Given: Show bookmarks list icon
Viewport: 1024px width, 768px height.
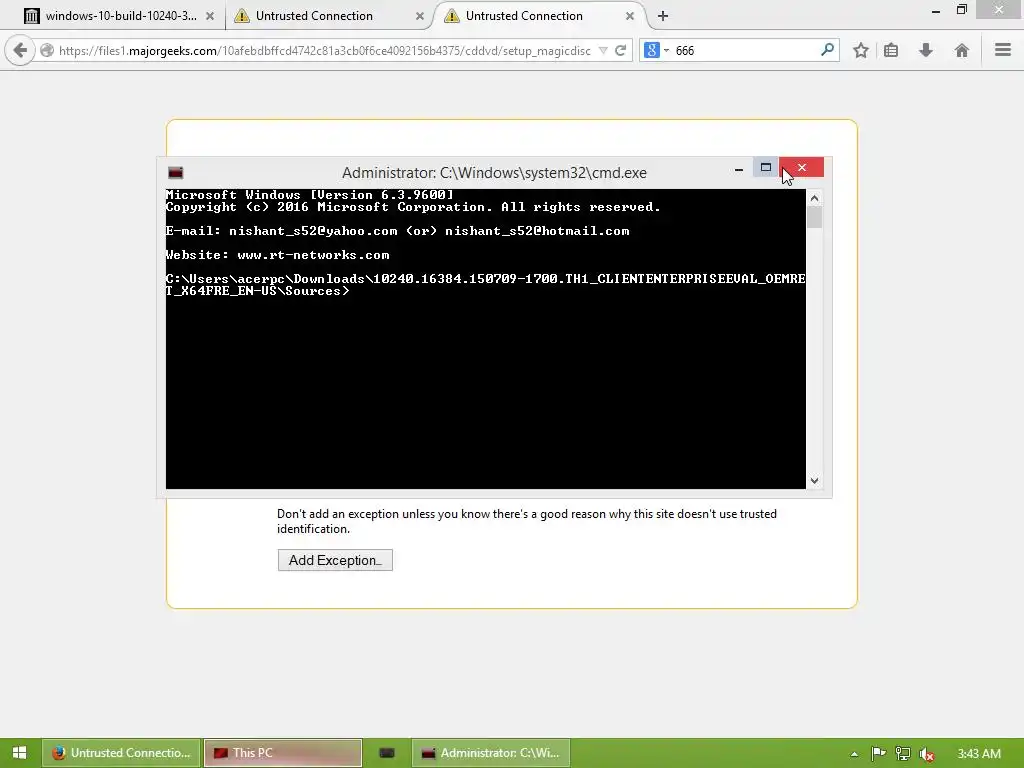Looking at the screenshot, I should point(891,50).
